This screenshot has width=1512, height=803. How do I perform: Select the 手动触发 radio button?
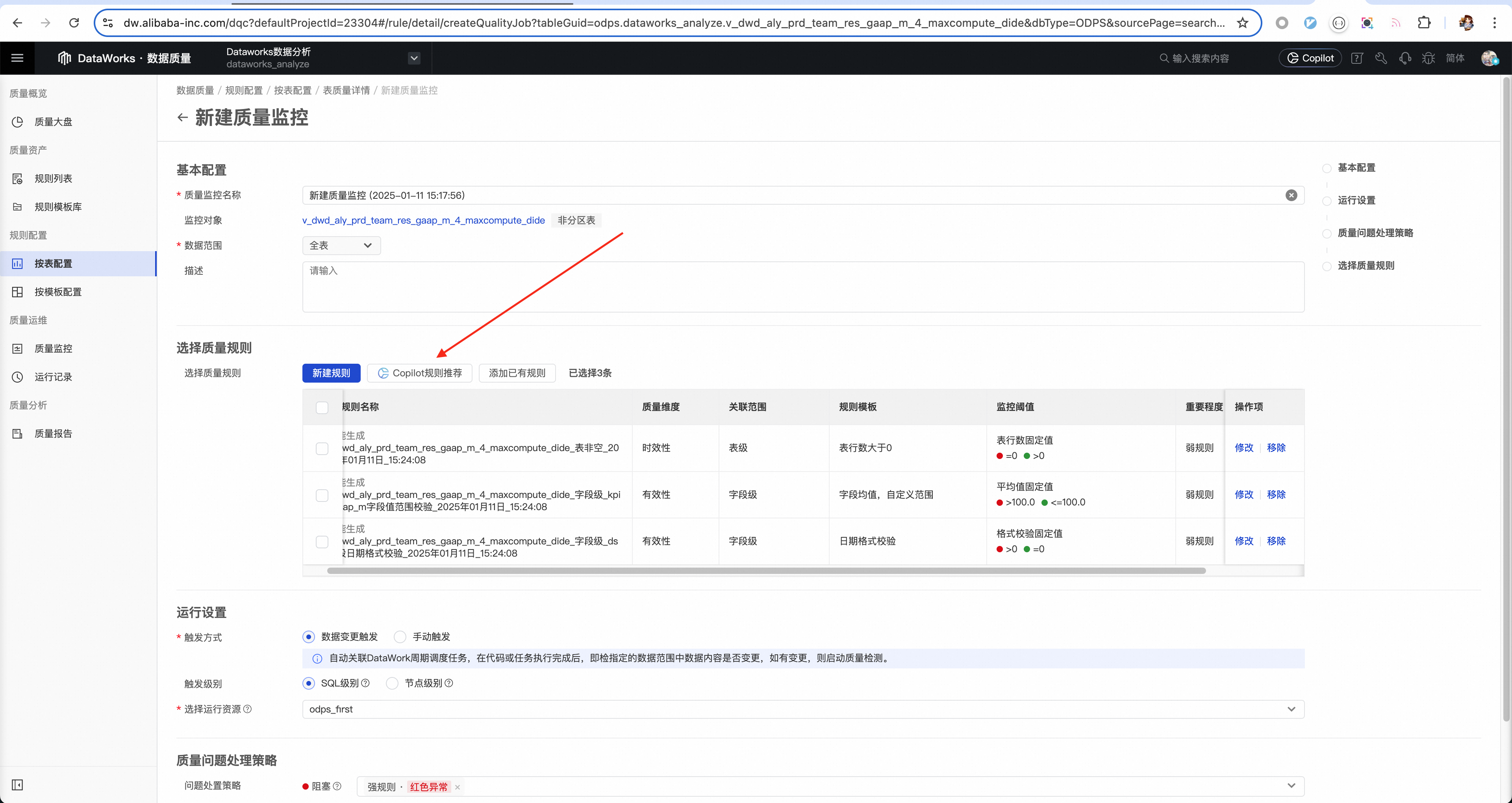click(400, 637)
